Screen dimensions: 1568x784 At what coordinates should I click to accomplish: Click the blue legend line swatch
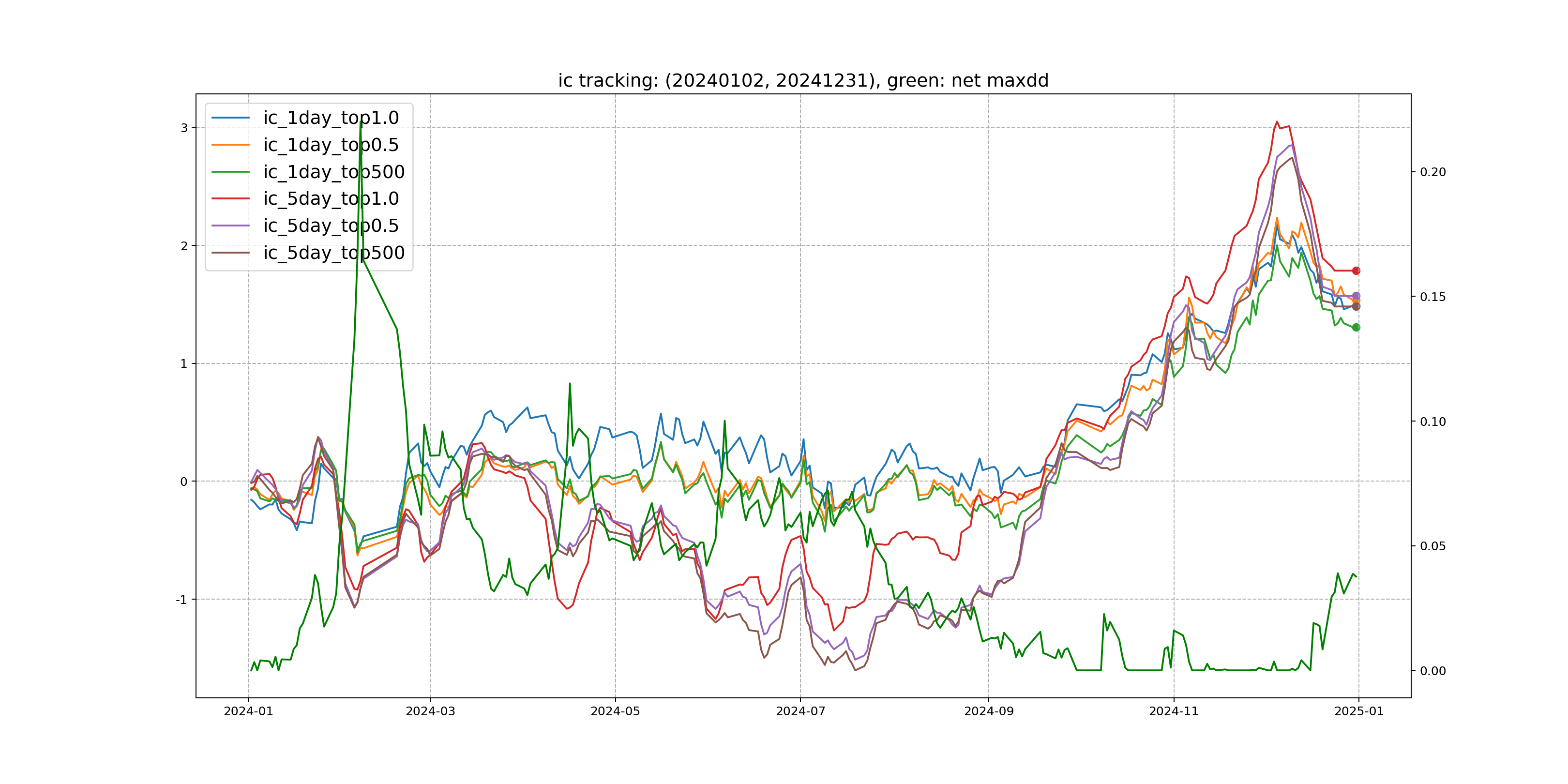(230, 118)
